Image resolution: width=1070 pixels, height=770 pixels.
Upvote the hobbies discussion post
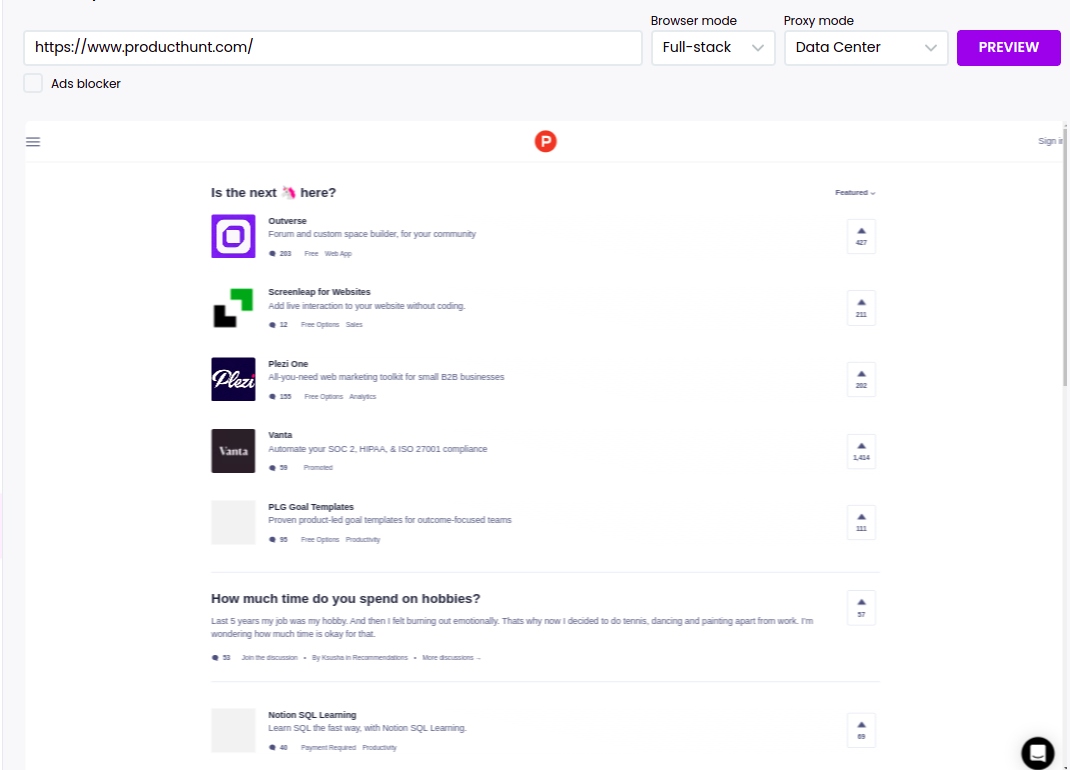tap(861, 607)
